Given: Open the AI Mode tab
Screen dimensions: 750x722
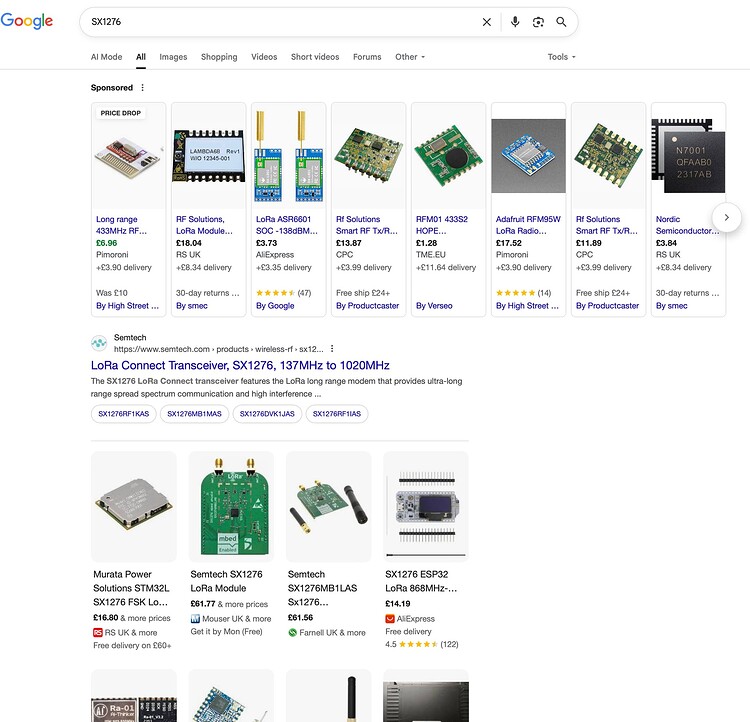Looking at the screenshot, I should click(x=106, y=57).
